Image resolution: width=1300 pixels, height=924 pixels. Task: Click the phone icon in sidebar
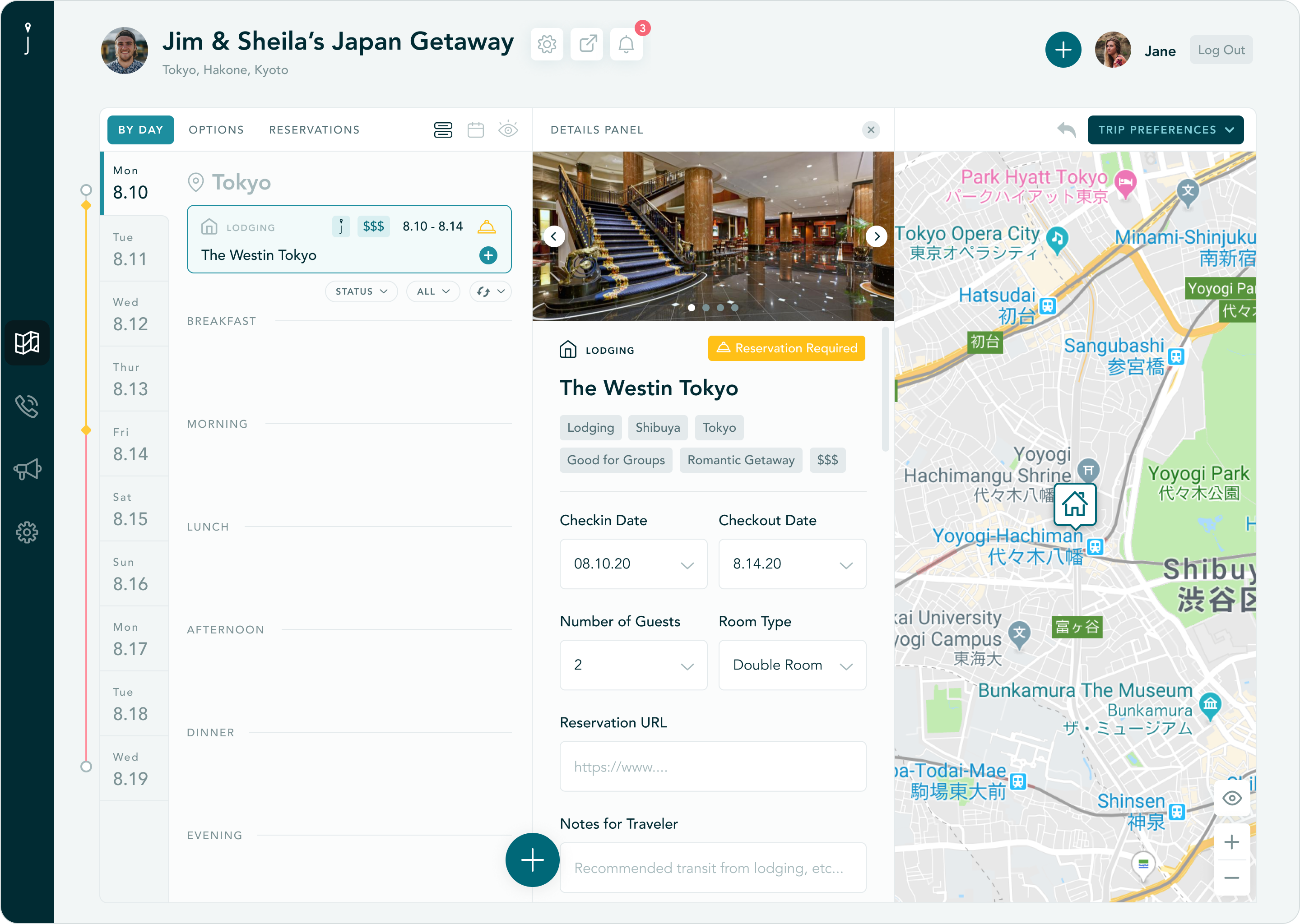[27, 406]
